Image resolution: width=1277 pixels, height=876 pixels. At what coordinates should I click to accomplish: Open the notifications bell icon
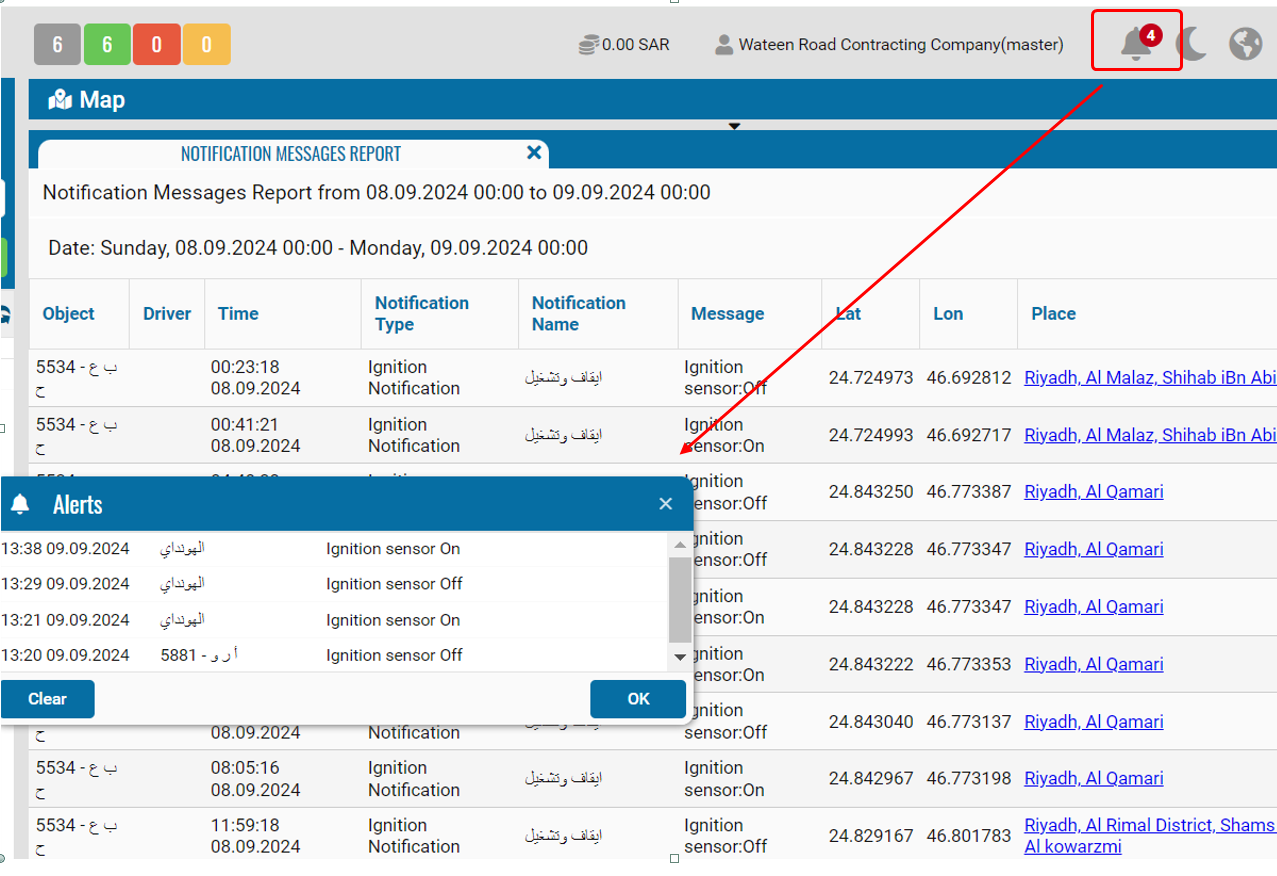click(x=1135, y=44)
